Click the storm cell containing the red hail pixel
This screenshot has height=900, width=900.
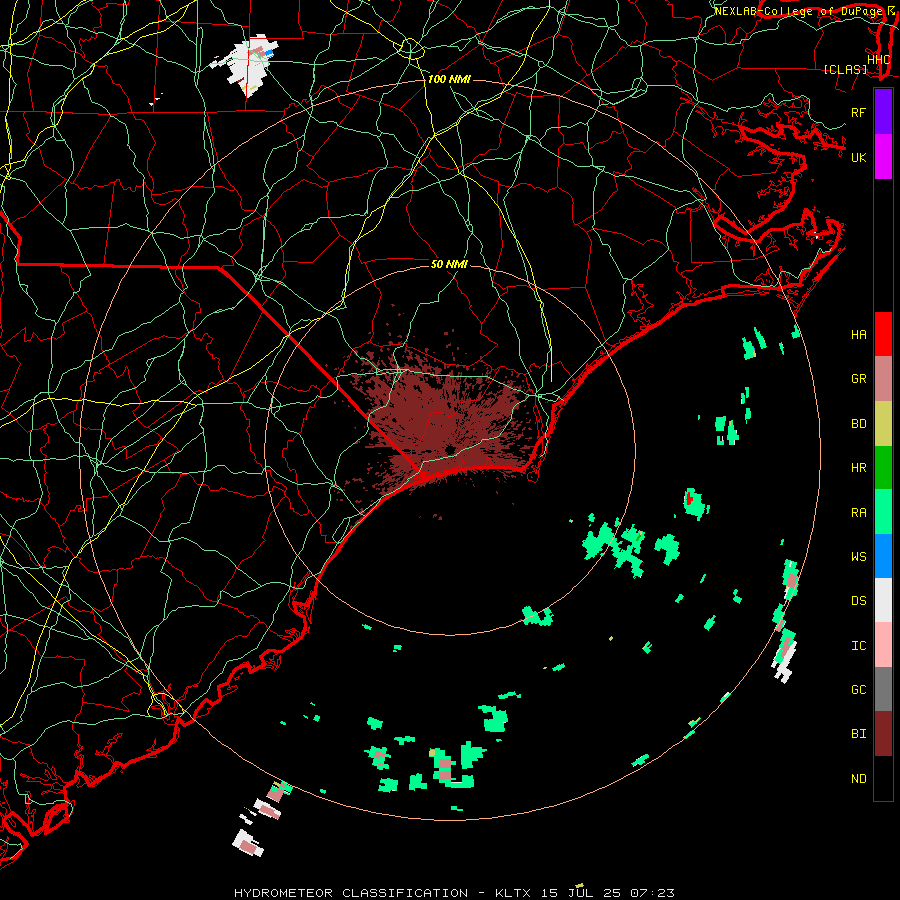pos(696,503)
